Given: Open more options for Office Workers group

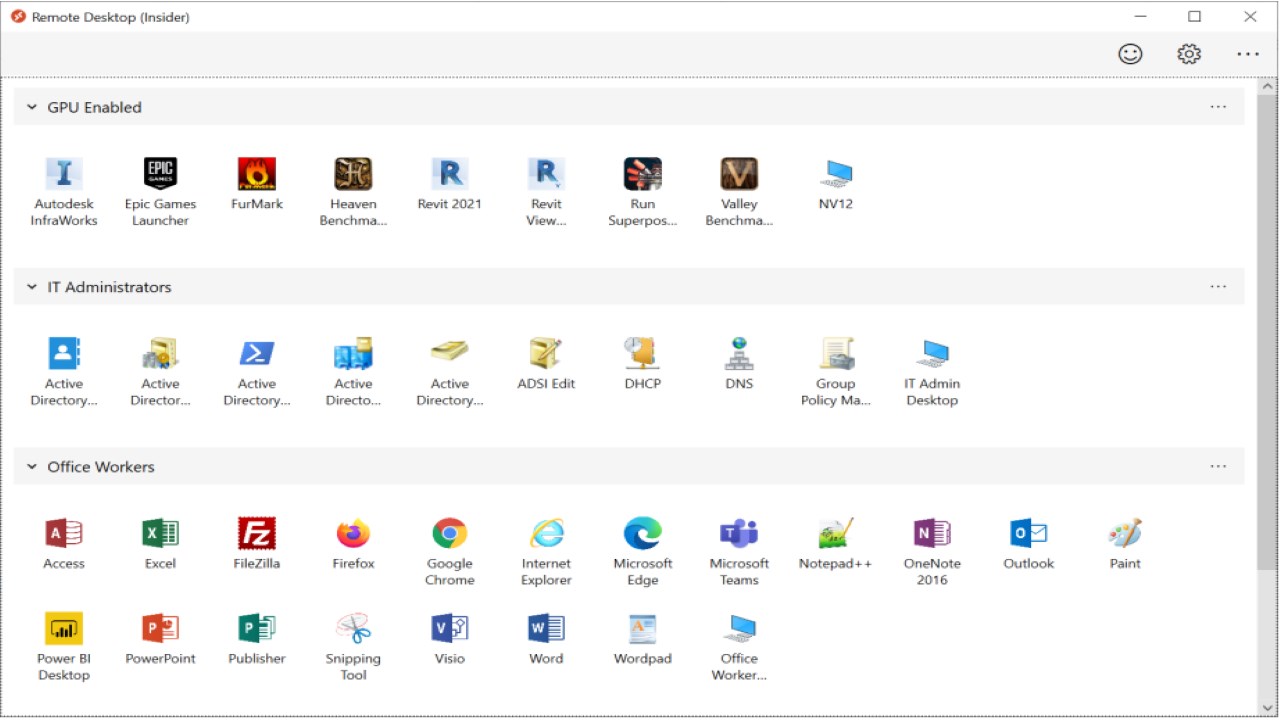Looking at the screenshot, I should [1218, 467].
